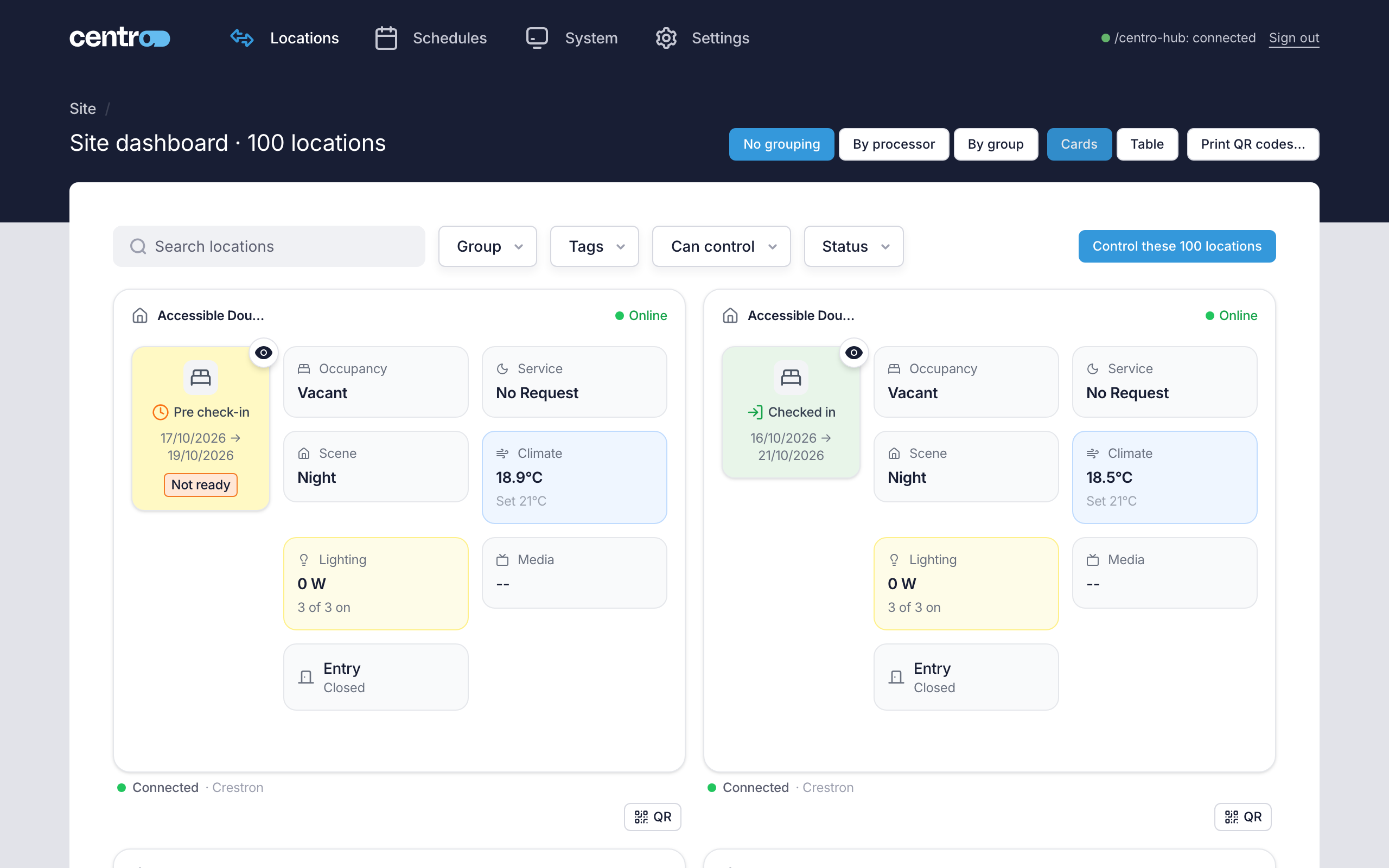Viewport: 1389px width, 868px height.
Task: Click QR button under first card
Action: (x=653, y=816)
